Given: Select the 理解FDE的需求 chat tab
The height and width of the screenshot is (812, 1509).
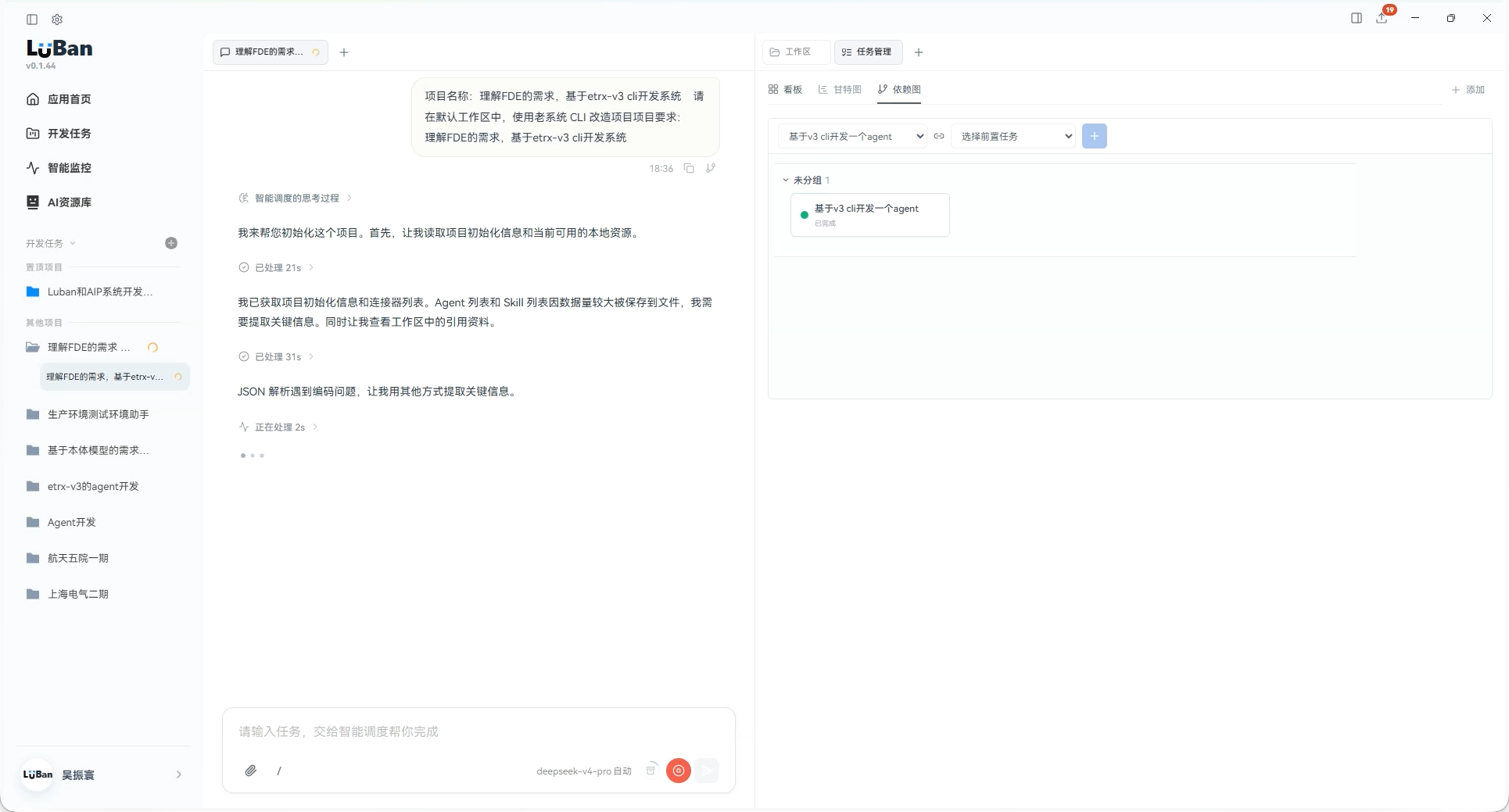Looking at the screenshot, I should point(270,52).
